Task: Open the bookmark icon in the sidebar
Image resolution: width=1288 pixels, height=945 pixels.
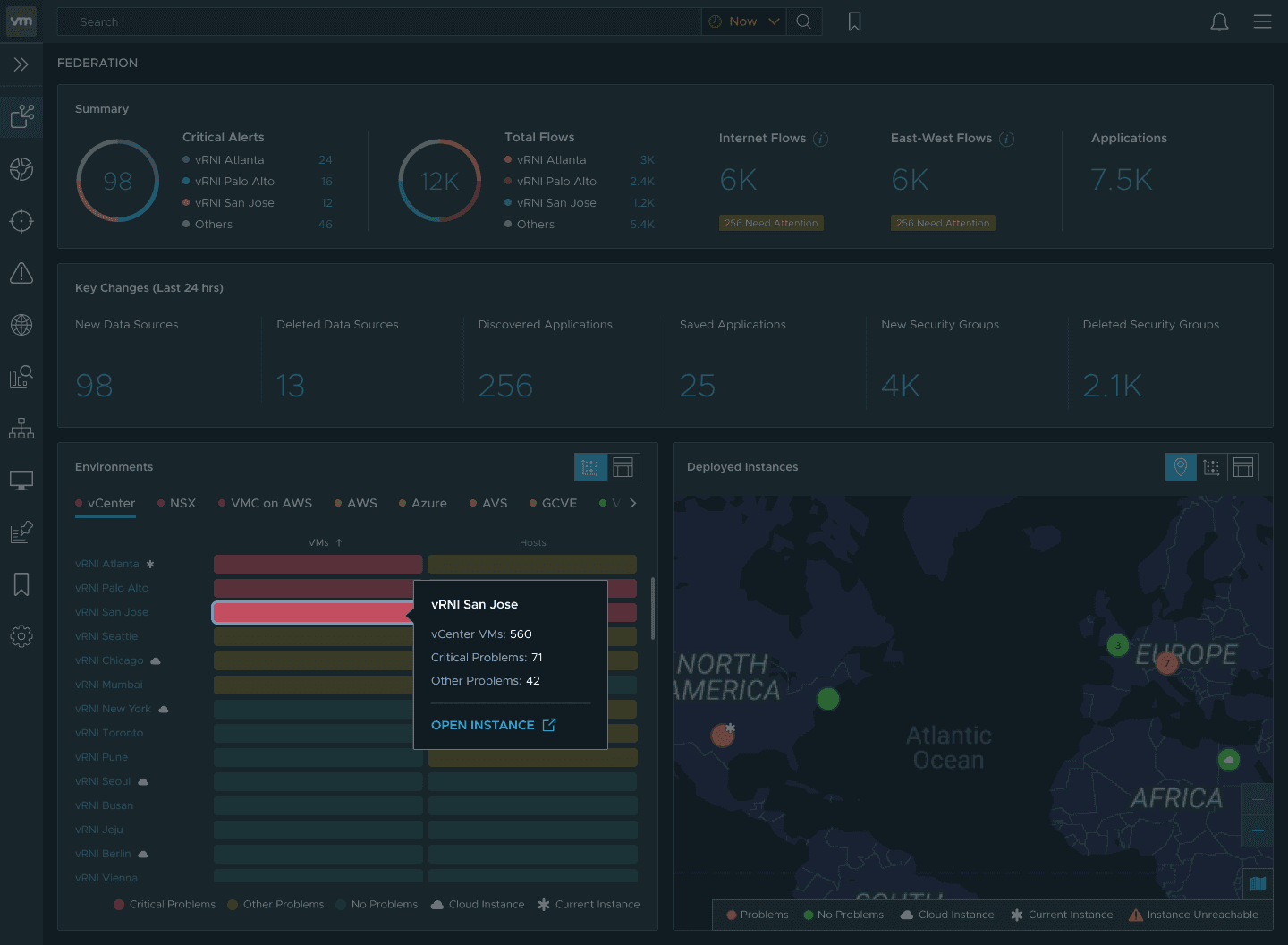Action: [21, 584]
